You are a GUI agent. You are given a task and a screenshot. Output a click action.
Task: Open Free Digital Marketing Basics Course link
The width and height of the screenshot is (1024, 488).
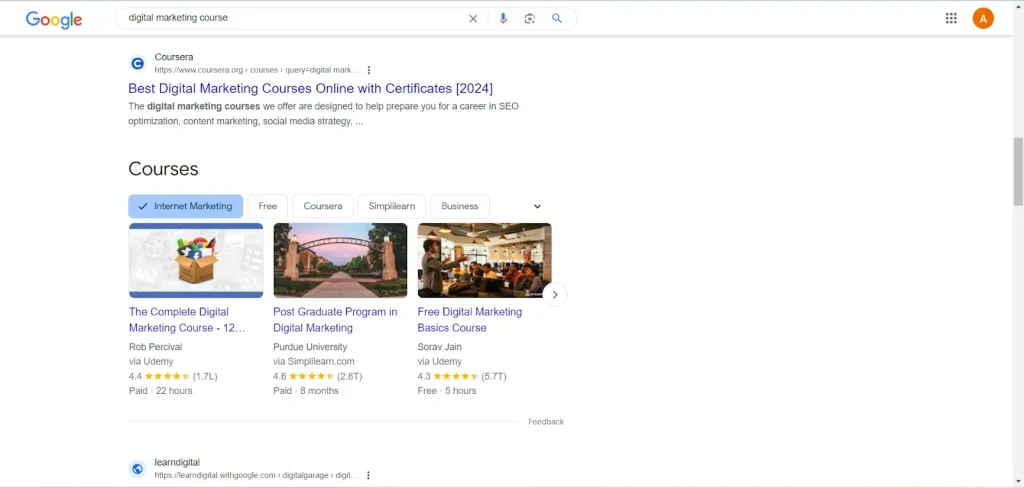[x=470, y=319]
